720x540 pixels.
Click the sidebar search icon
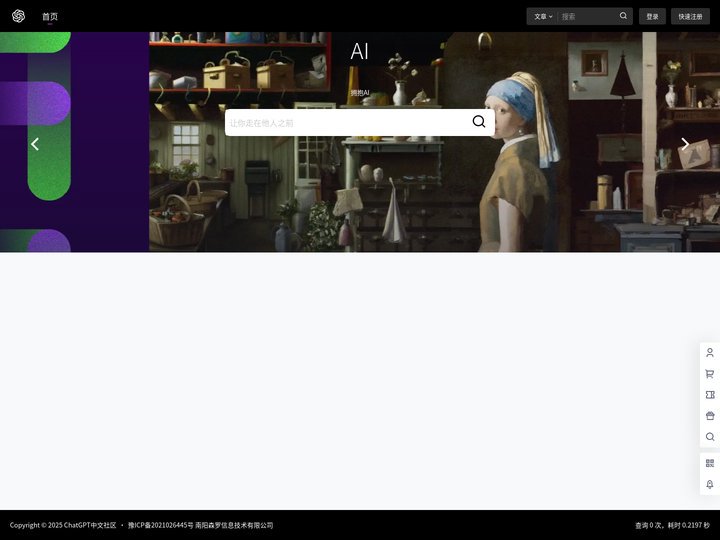(x=710, y=437)
